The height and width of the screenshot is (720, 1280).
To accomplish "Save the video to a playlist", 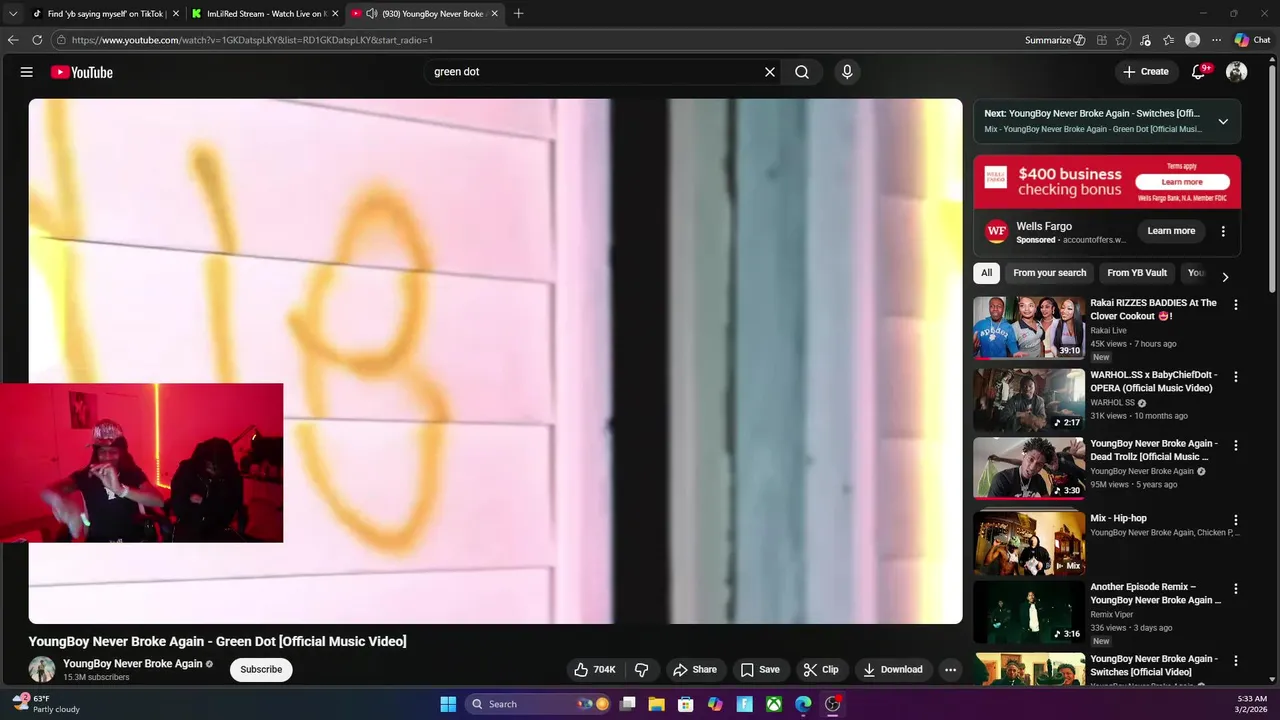I will 760,670.
